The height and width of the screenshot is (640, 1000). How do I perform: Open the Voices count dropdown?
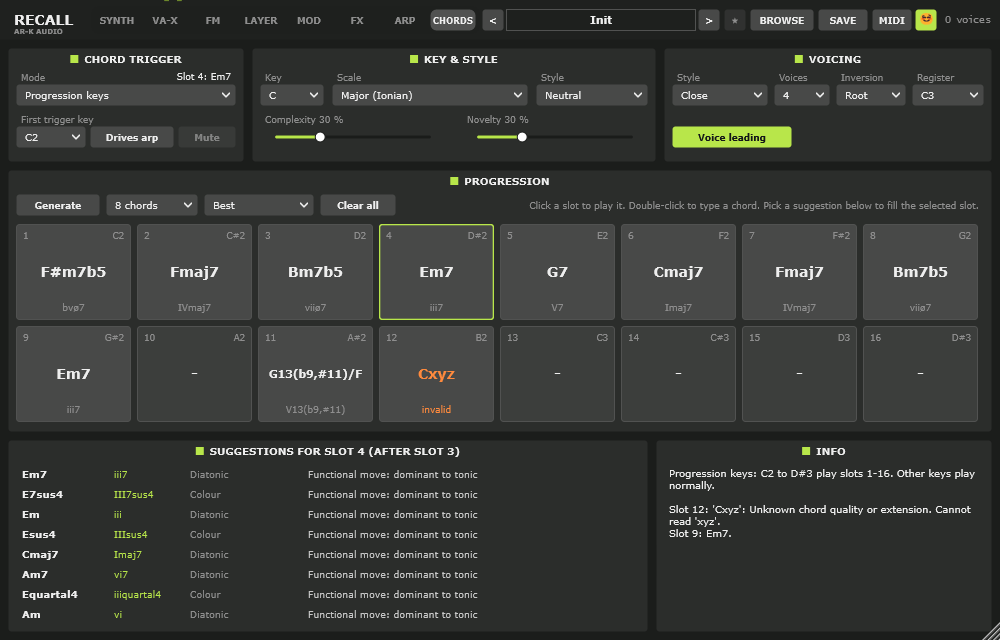802,96
